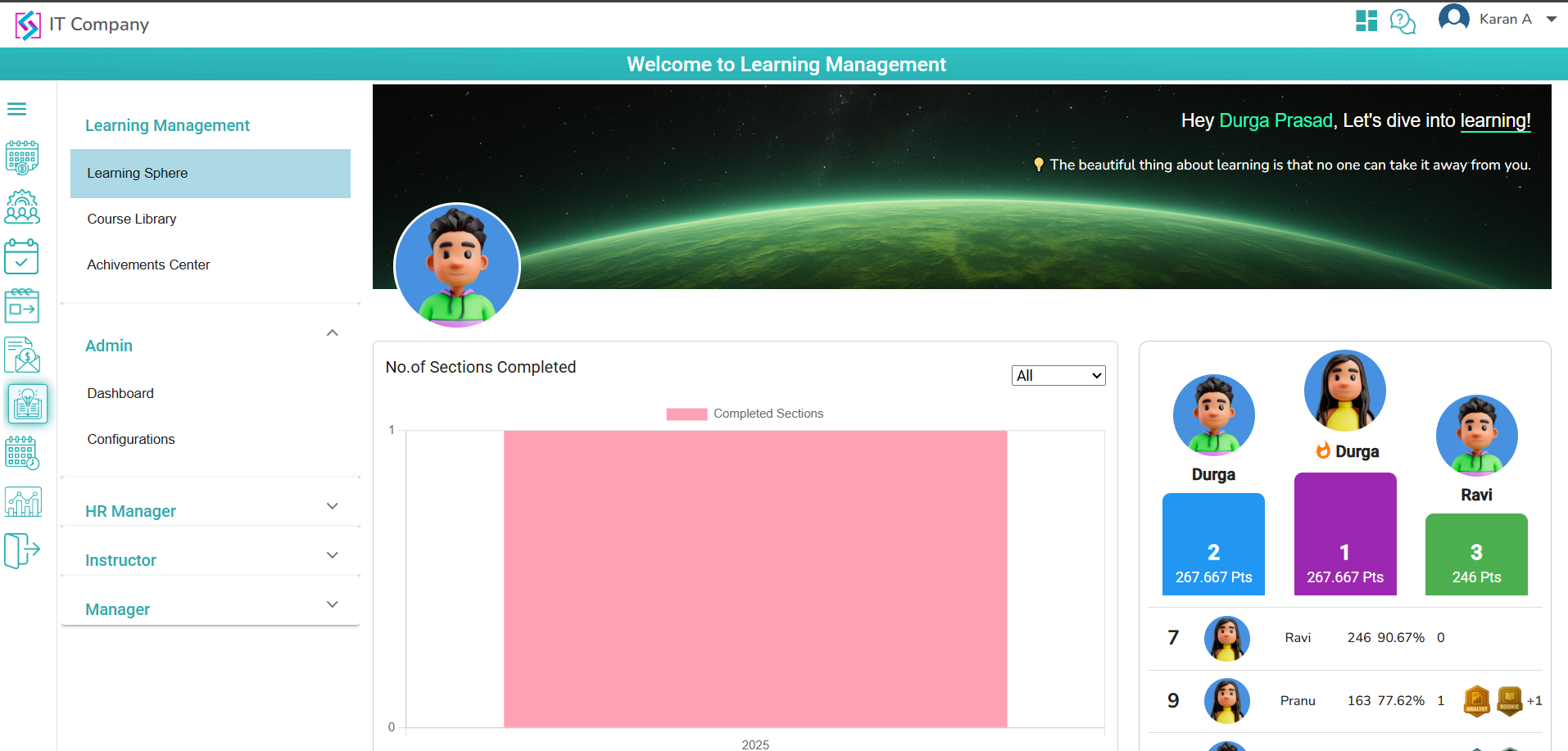1568x751 pixels.
Task: Collapse the Admin section
Action: click(x=332, y=333)
